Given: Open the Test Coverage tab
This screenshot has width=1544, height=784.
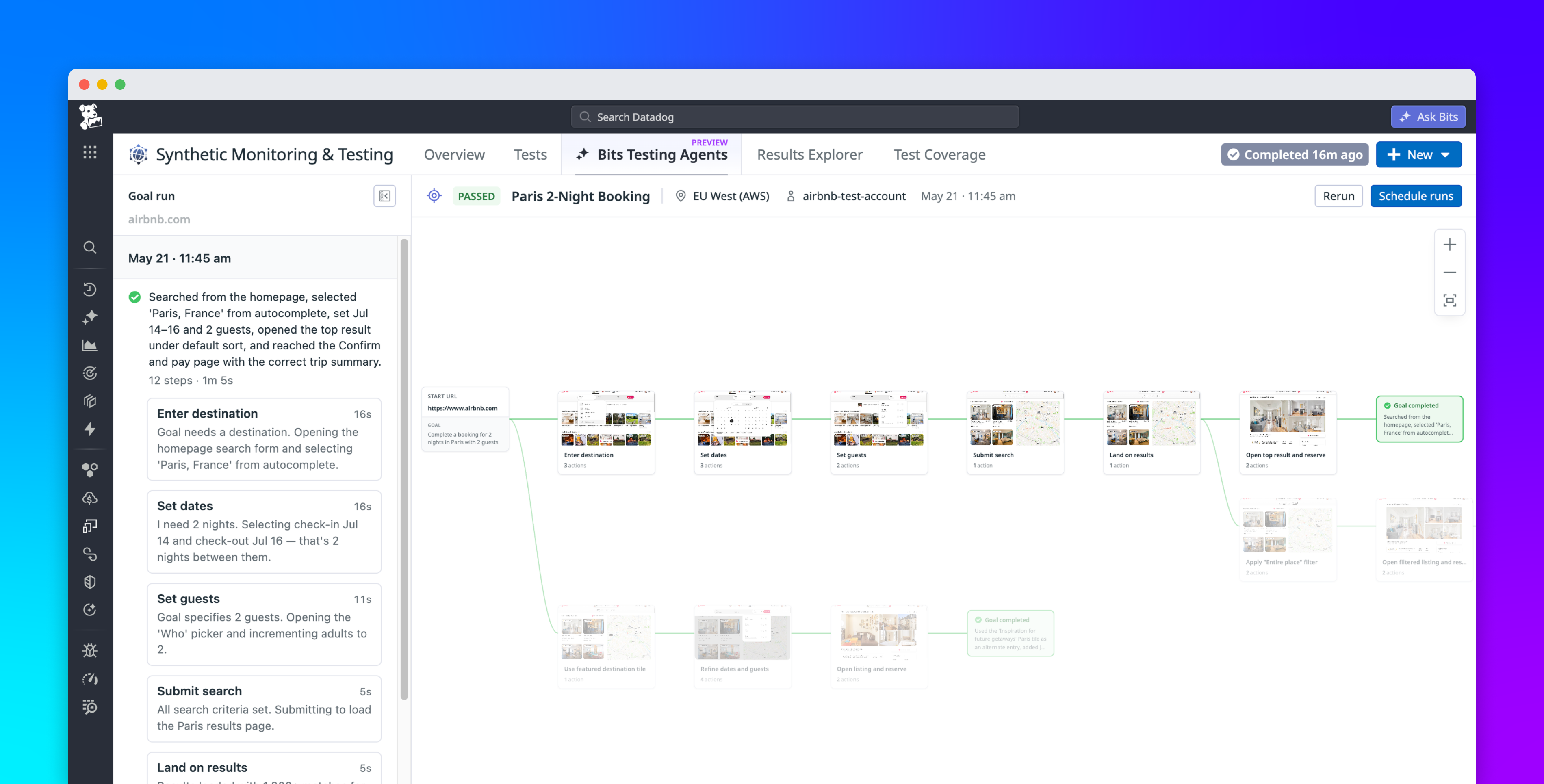Looking at the screenshot, I should coord(940,155).
